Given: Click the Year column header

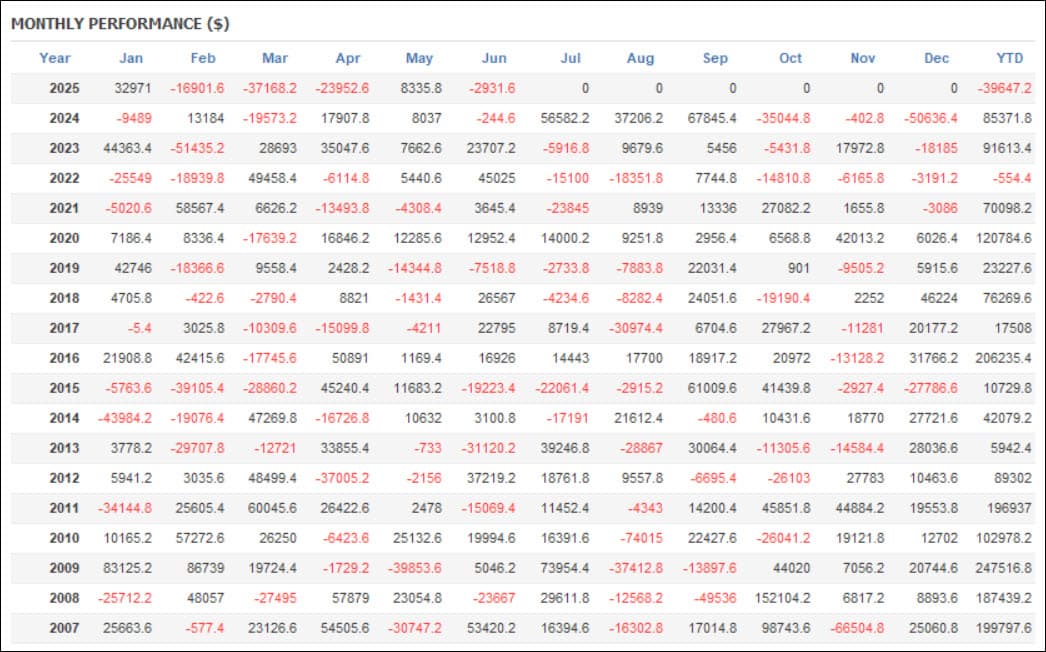Looking at the screenshot, I should [x=55, y=58].
